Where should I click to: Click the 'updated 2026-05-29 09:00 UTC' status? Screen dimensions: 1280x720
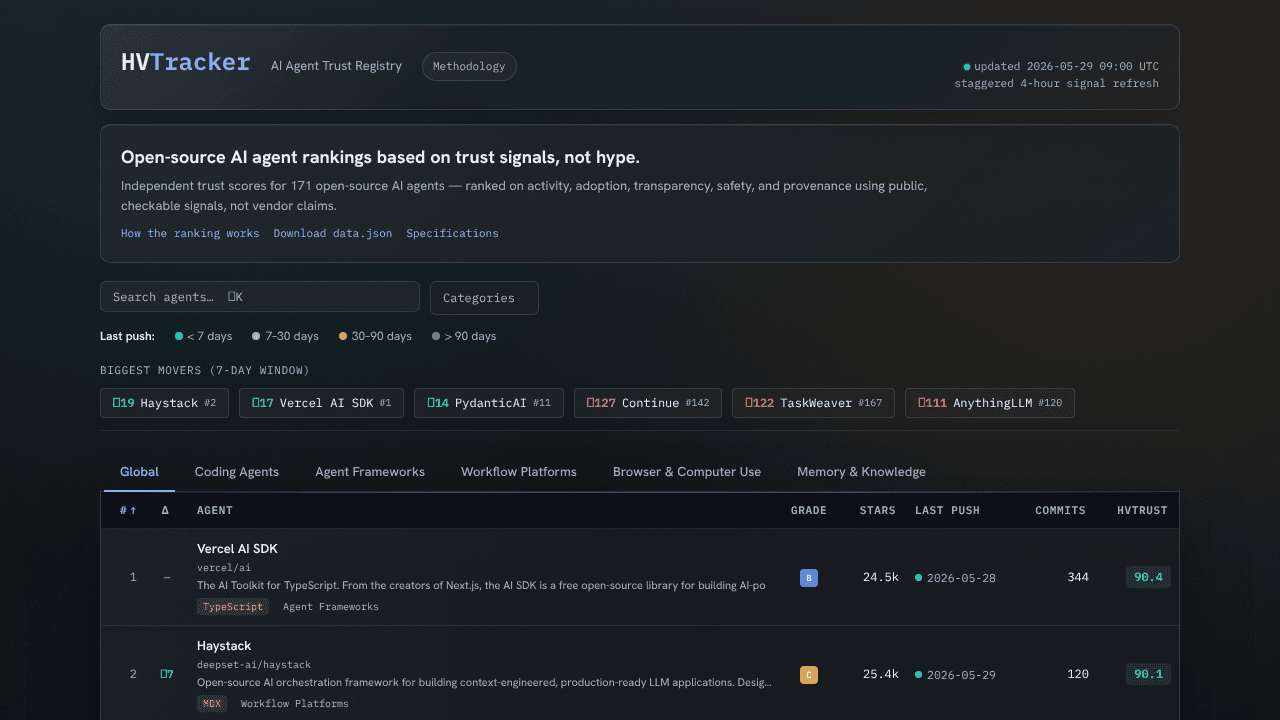[1061, 67]
